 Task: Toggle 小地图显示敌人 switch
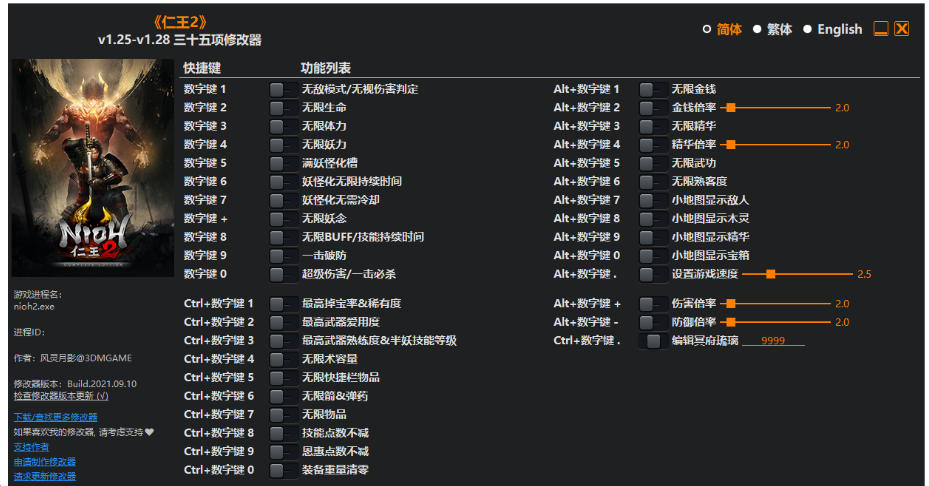tap(653, 200)
